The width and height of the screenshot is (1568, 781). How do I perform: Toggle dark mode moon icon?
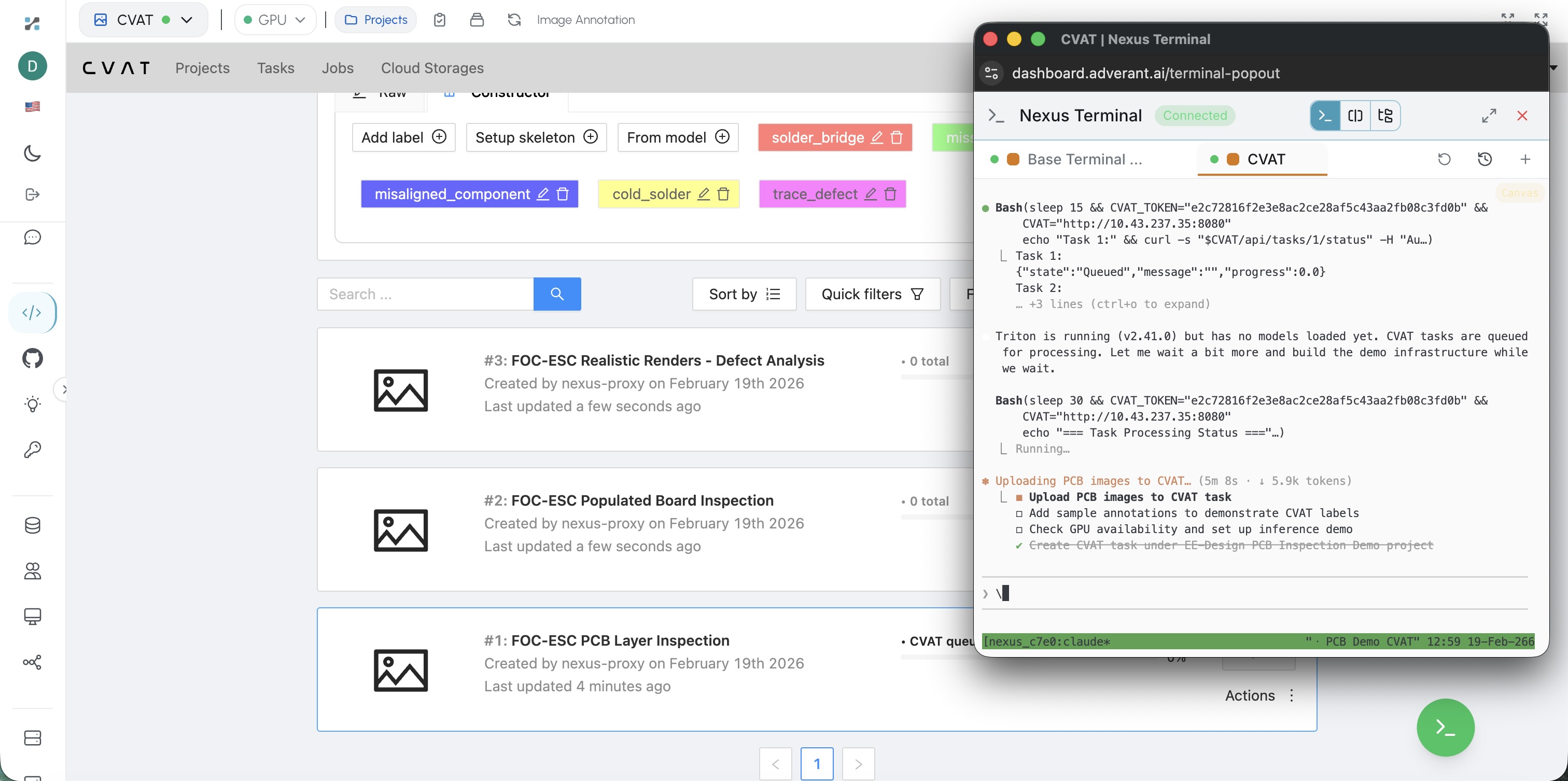click(32, 154)
